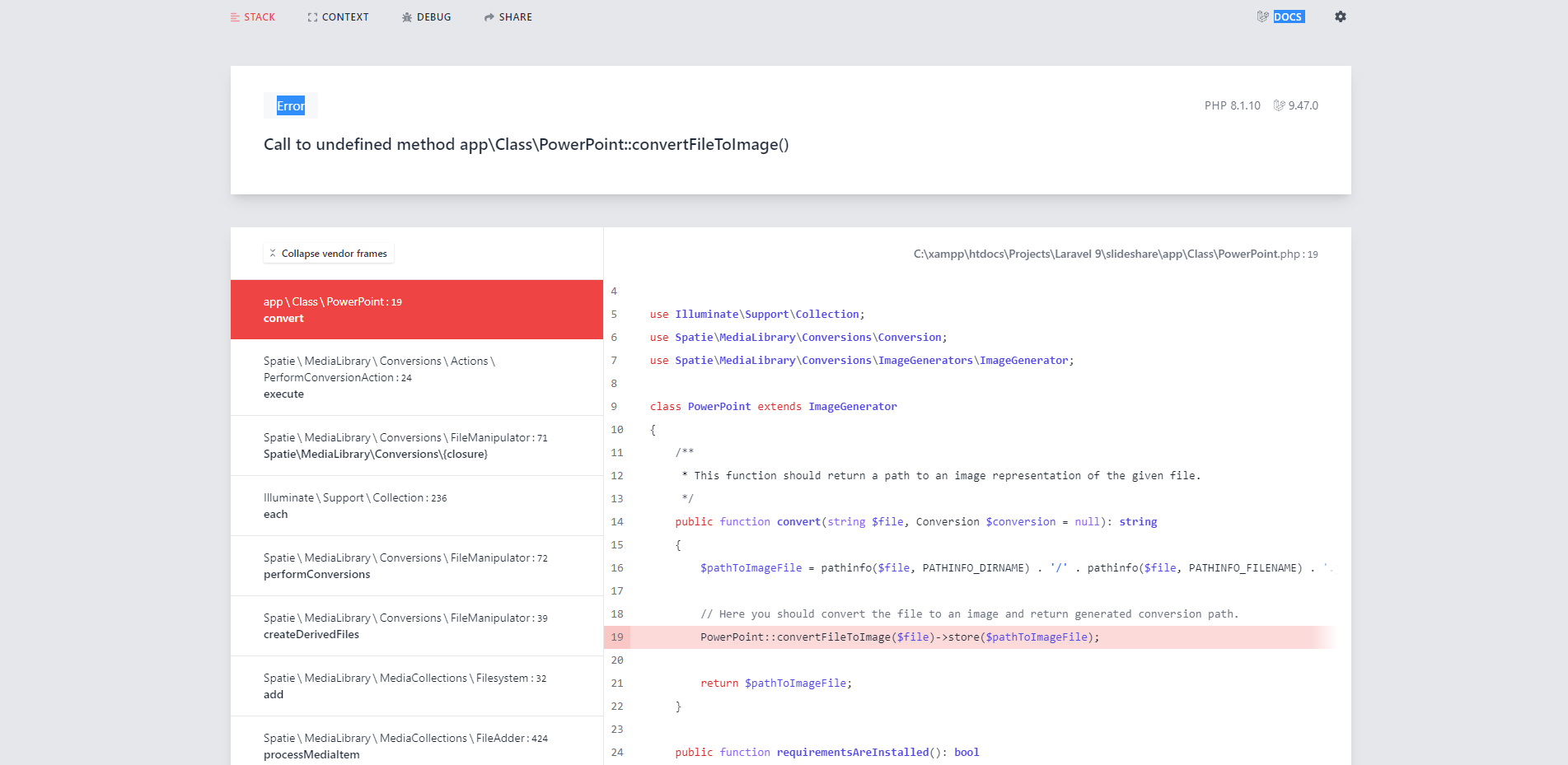Select the FileManipulator:72 performConversions frame
Screen dimensions: 1568x765
[417, 566]
